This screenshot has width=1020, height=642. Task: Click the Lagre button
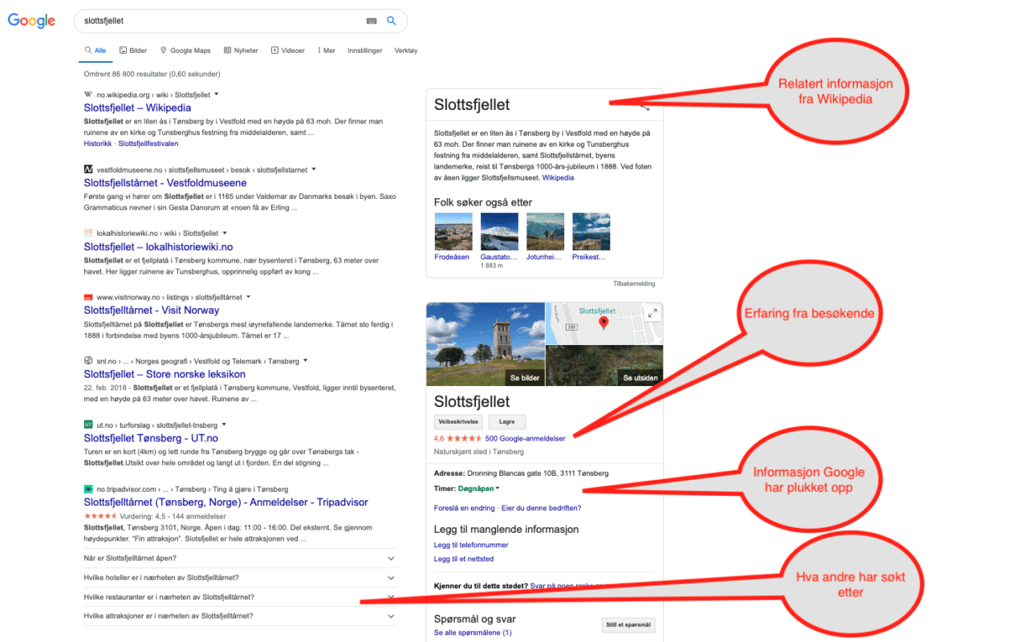[x=507, y=421]
